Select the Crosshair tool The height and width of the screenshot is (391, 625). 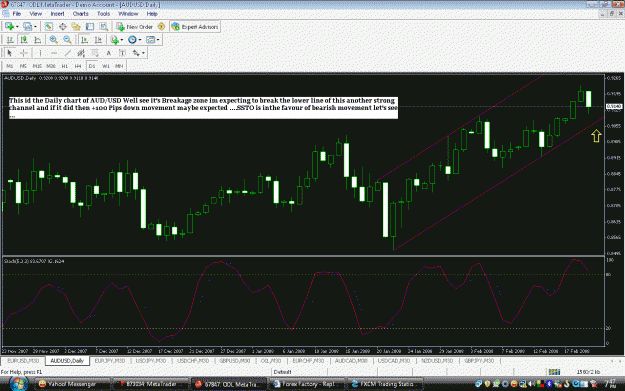point(24,53)
